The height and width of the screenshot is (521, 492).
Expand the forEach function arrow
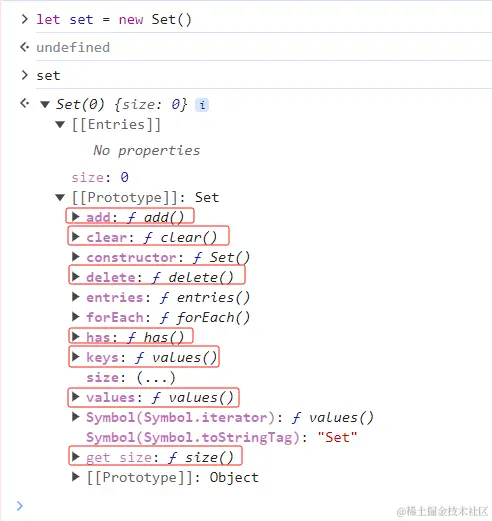click(76, 317)
